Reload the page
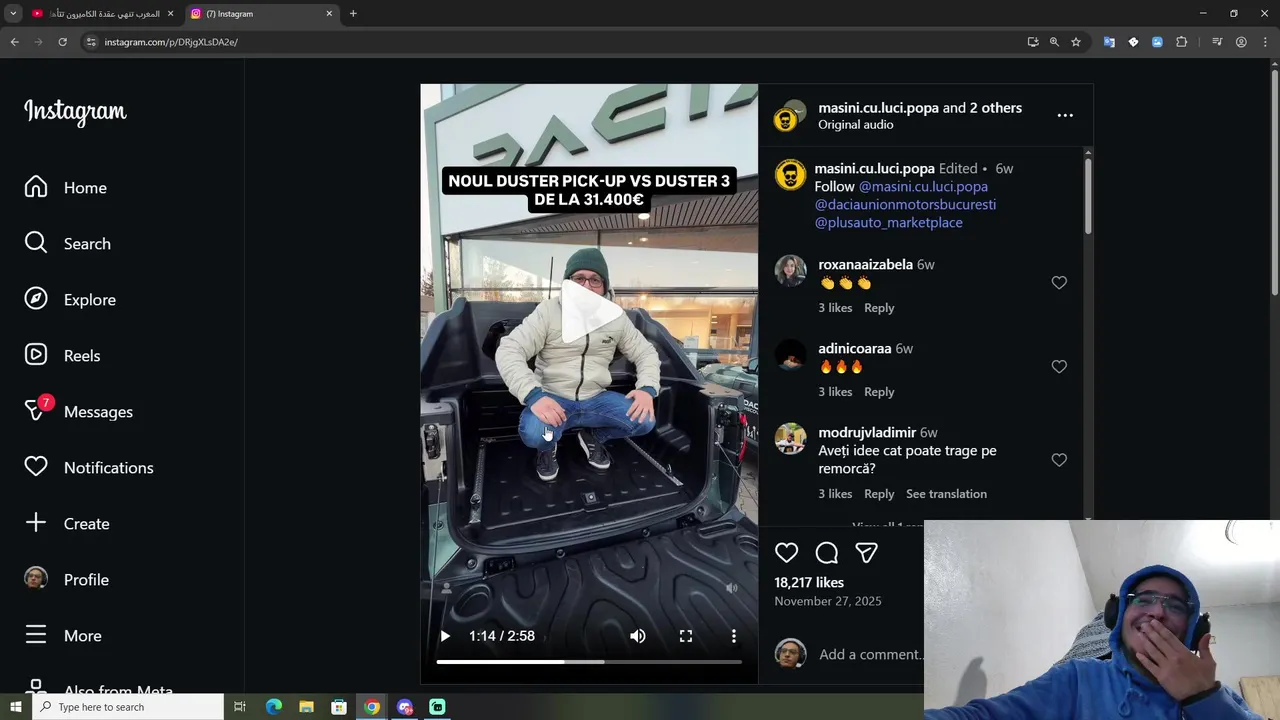 (x=62, y=42)
